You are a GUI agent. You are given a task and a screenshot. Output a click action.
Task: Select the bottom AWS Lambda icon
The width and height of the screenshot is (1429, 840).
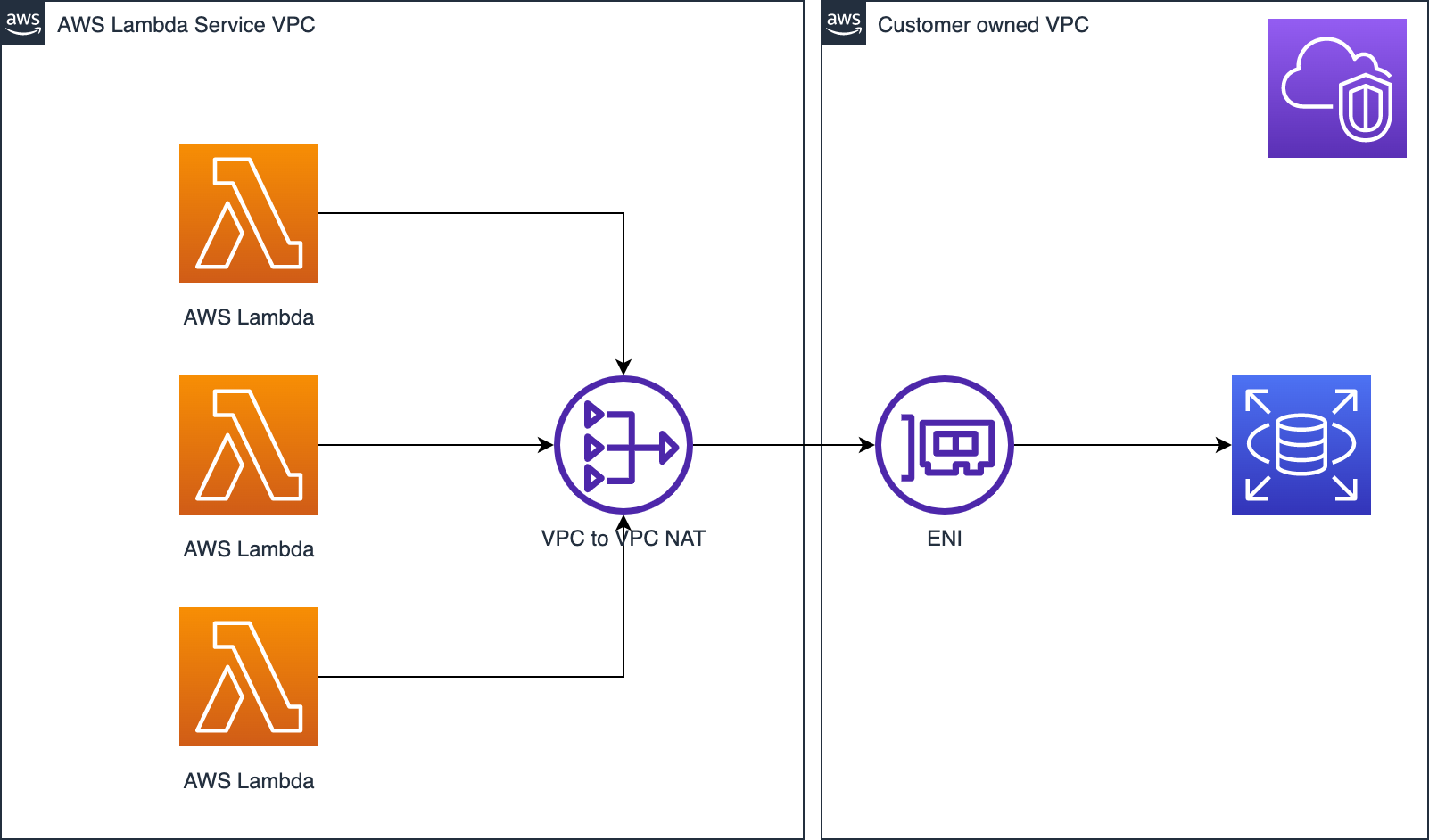(x=249, y=677)
